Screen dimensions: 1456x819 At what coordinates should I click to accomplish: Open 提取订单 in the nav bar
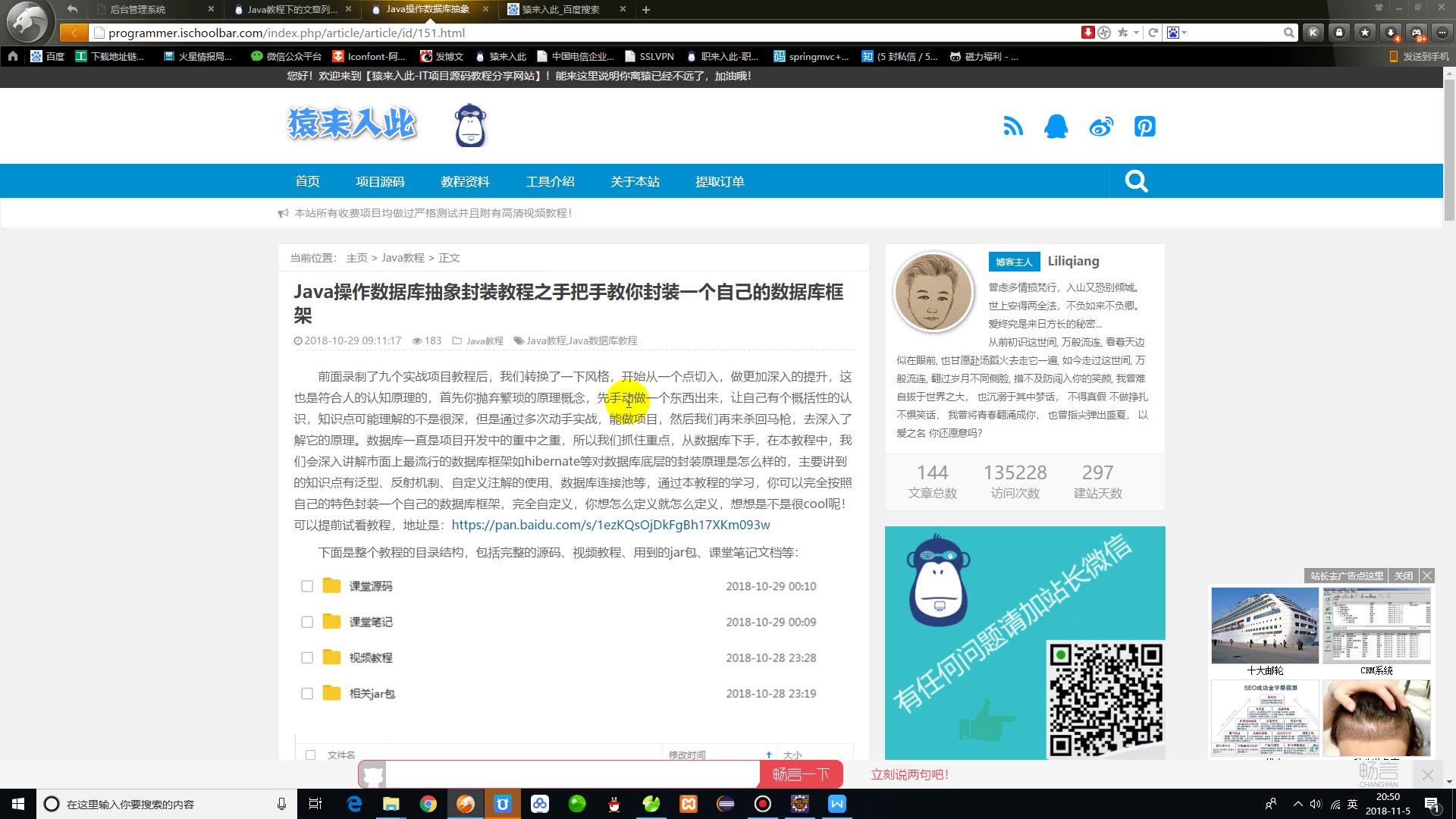720,181
